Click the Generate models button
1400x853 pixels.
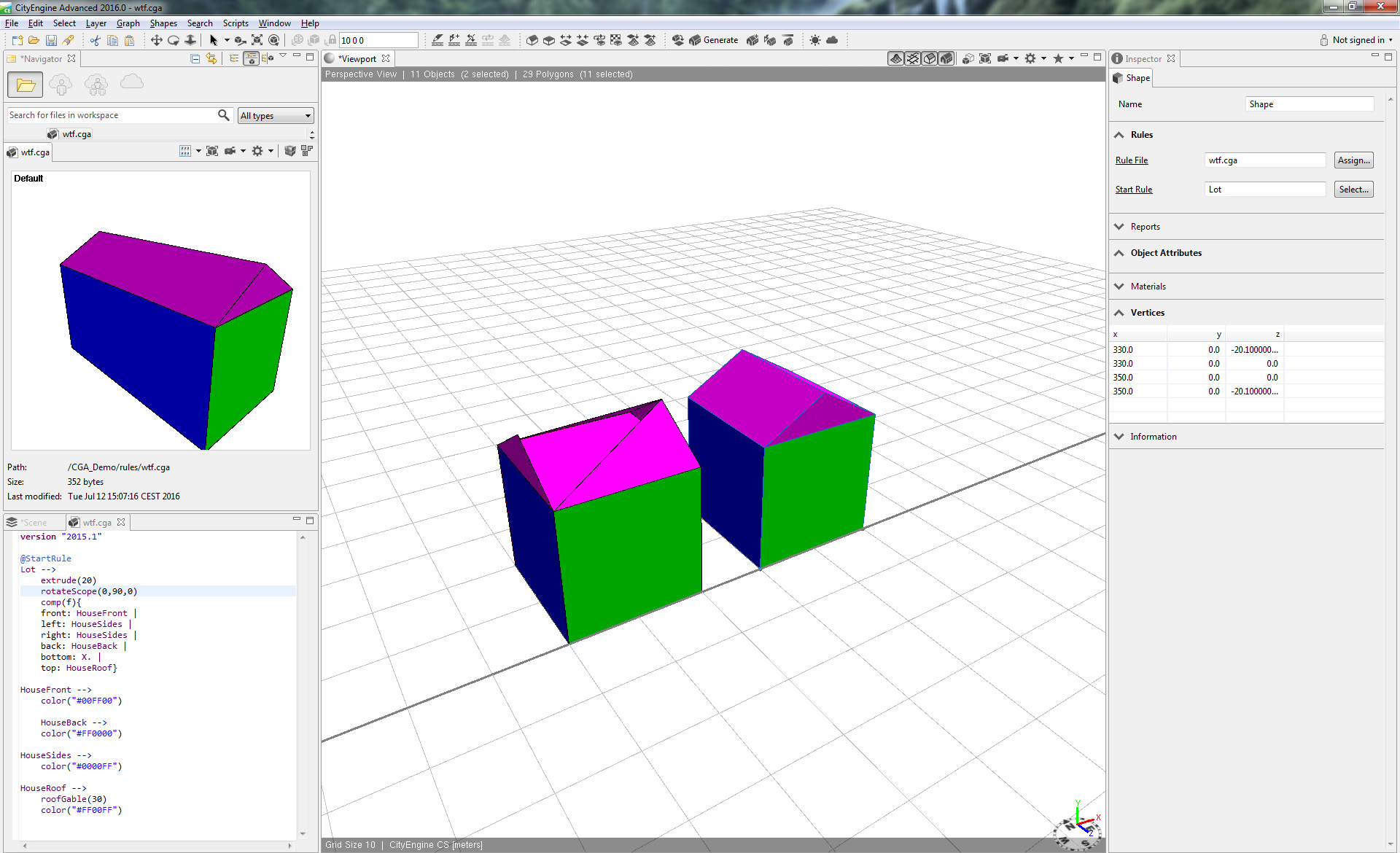[712, 40]
